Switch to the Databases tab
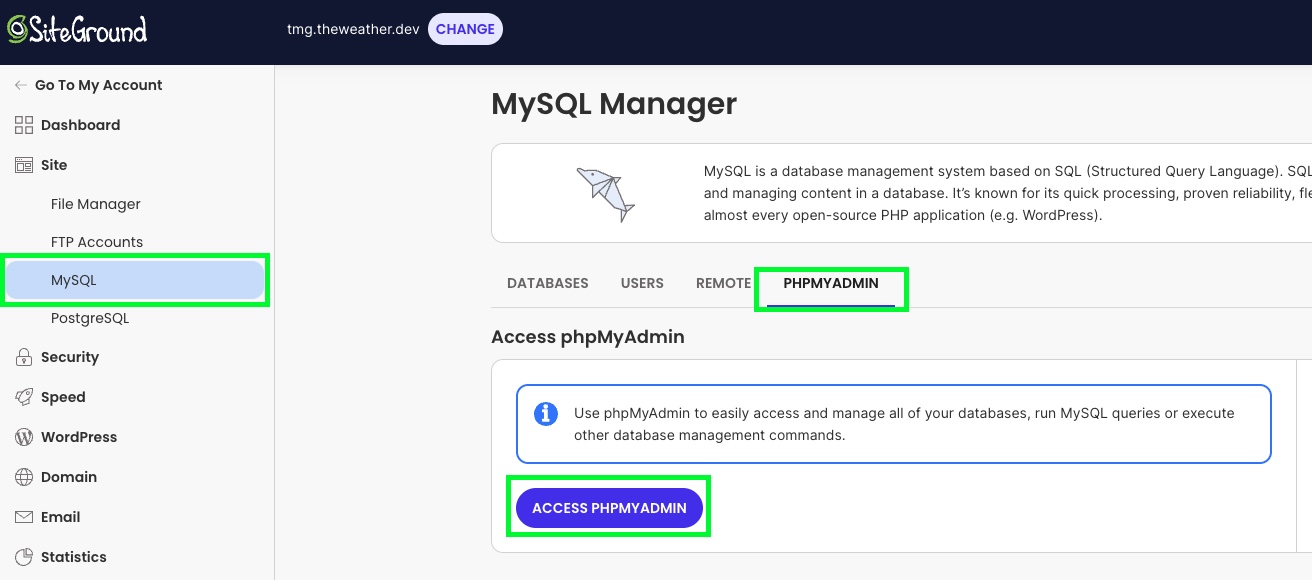The width and height of the screenshot is (1312, 580). click(548, 283)
